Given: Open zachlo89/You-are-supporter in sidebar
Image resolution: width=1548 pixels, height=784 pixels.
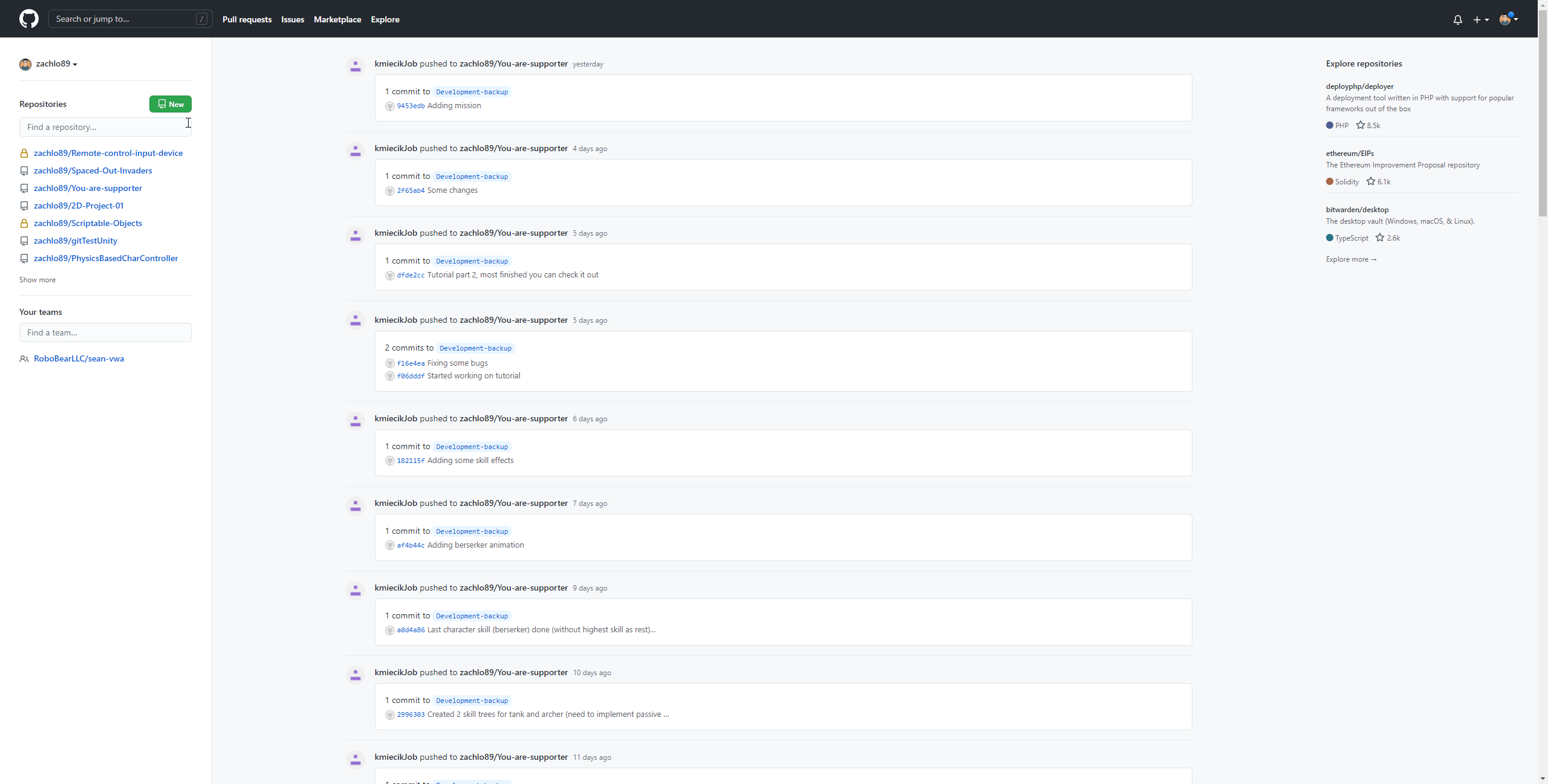Looking at the screenshot, I should [x=88, y=188].
